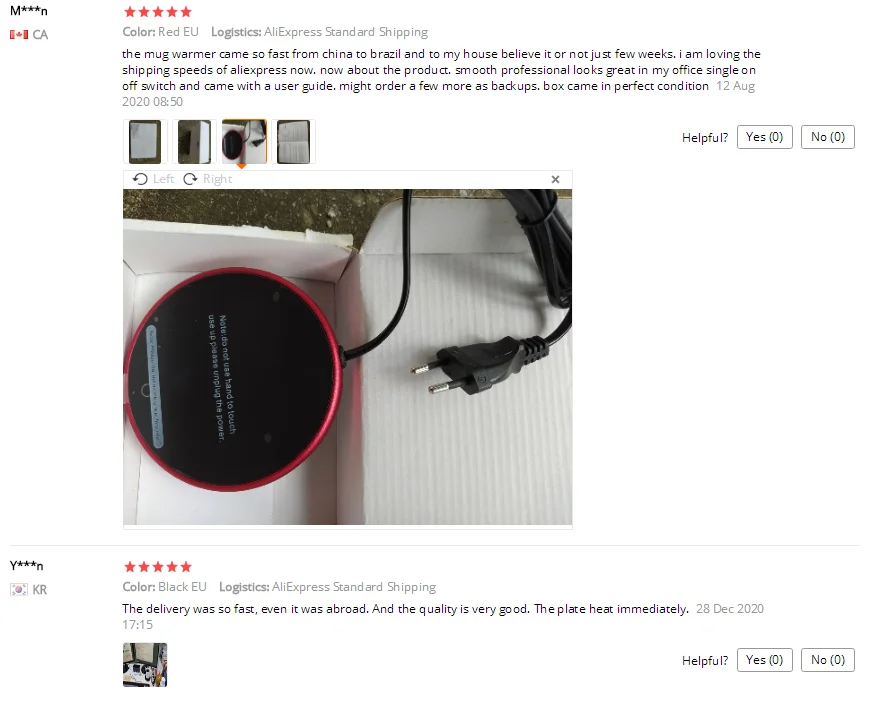The height and width of the screenshot is (702, 870).
Task: Open the fourth thumbnail showing the user guide
Action: (294, 142)
